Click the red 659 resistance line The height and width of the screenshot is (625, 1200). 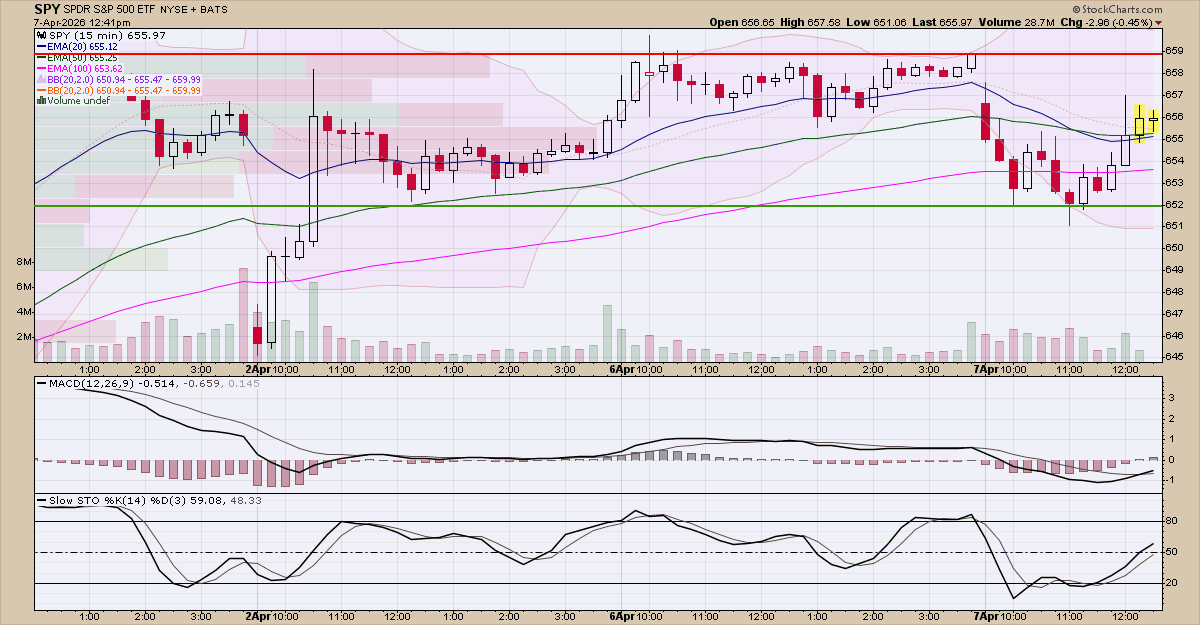coord(598,53)
